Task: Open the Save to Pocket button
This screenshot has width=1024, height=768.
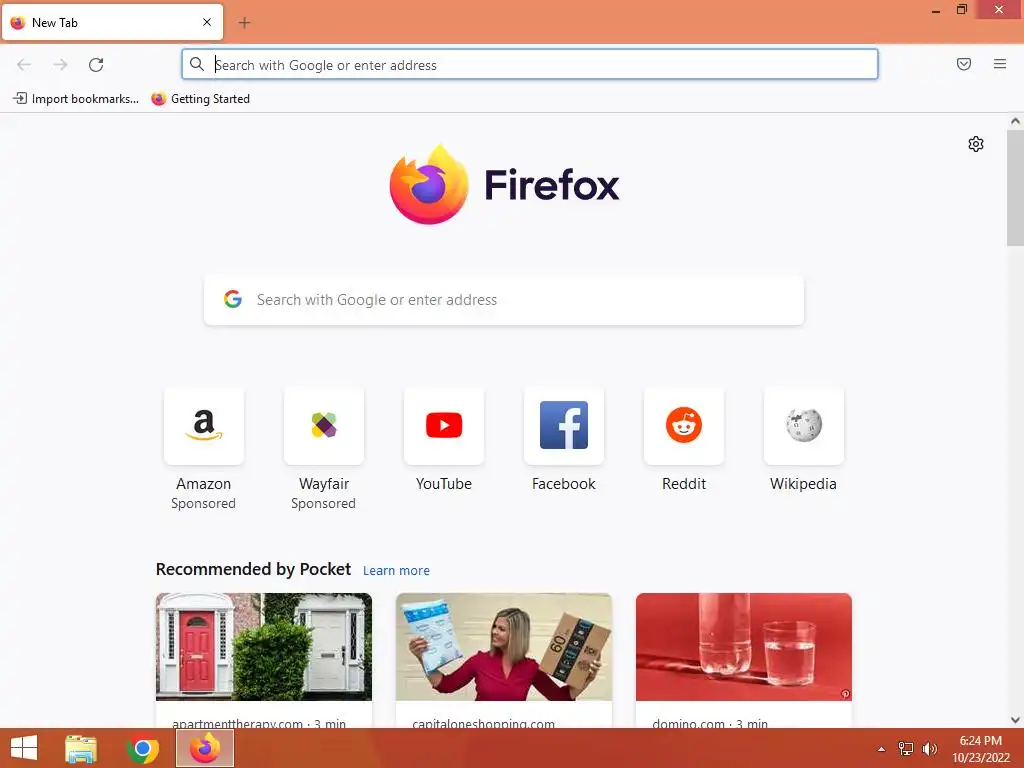Action: tap(964, 64)
